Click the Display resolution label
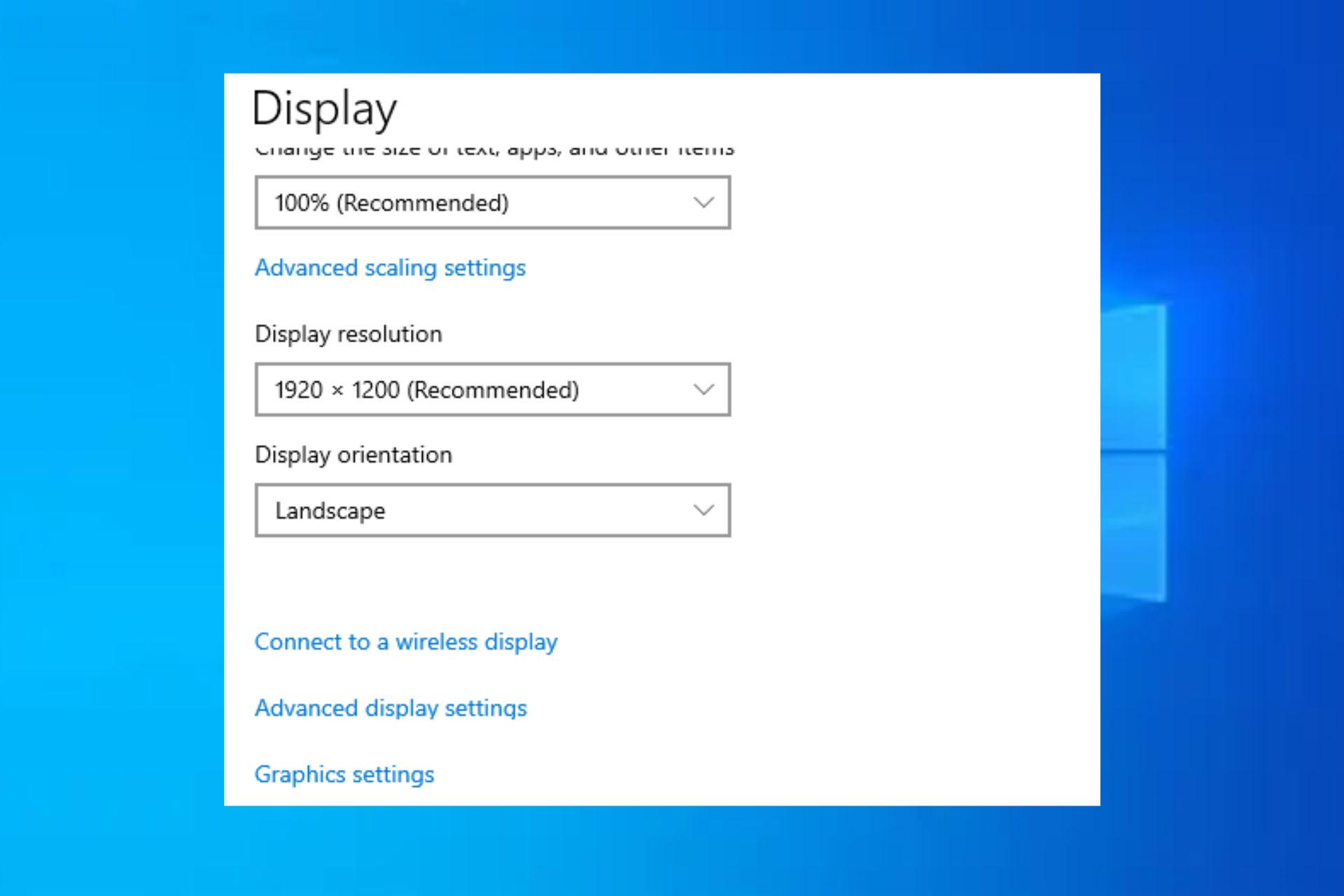 348,334
